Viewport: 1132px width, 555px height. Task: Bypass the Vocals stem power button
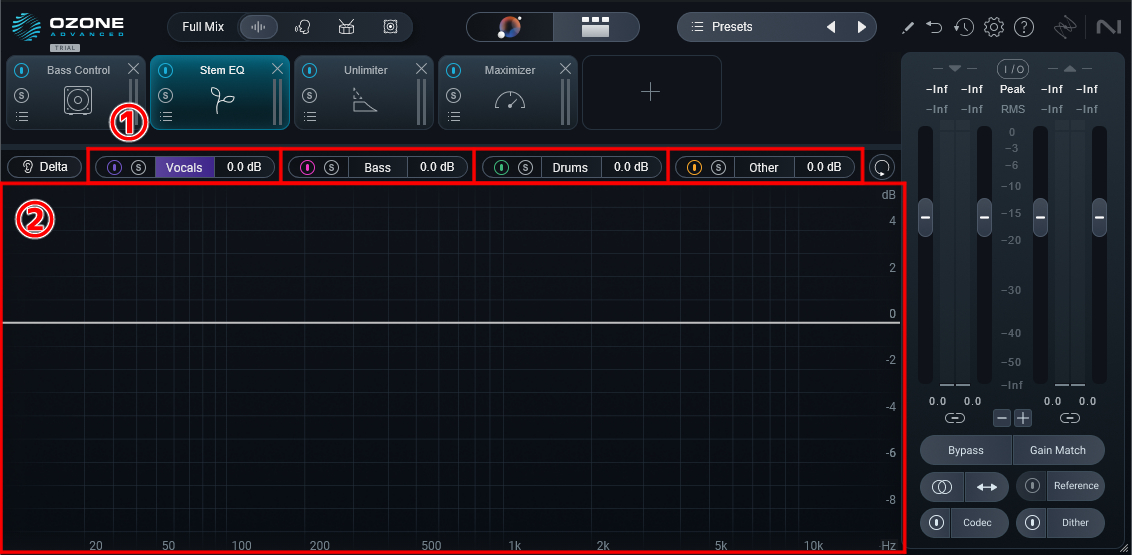point(114,167)
